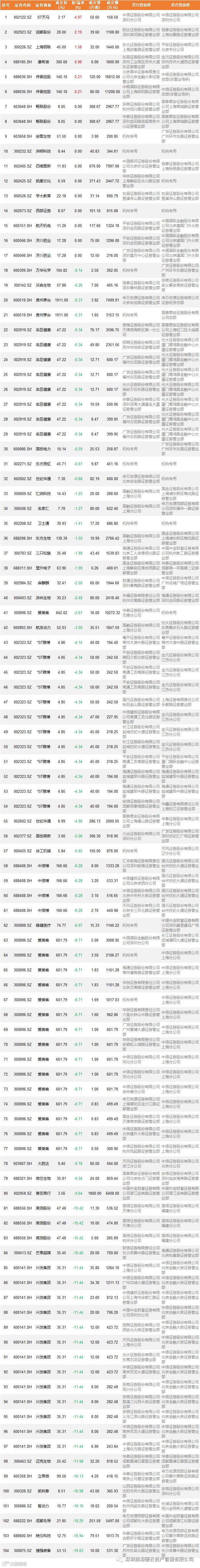Click the 青农商行 name cell
Screen dimensions: 200x1568
(43, 1194)
